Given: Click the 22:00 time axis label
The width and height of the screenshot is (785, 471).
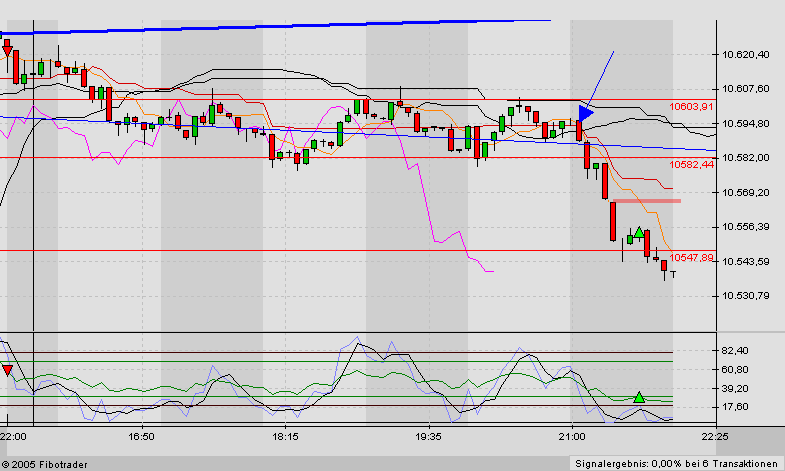Looking at the screenshot, I should click(x=13, y=437).
